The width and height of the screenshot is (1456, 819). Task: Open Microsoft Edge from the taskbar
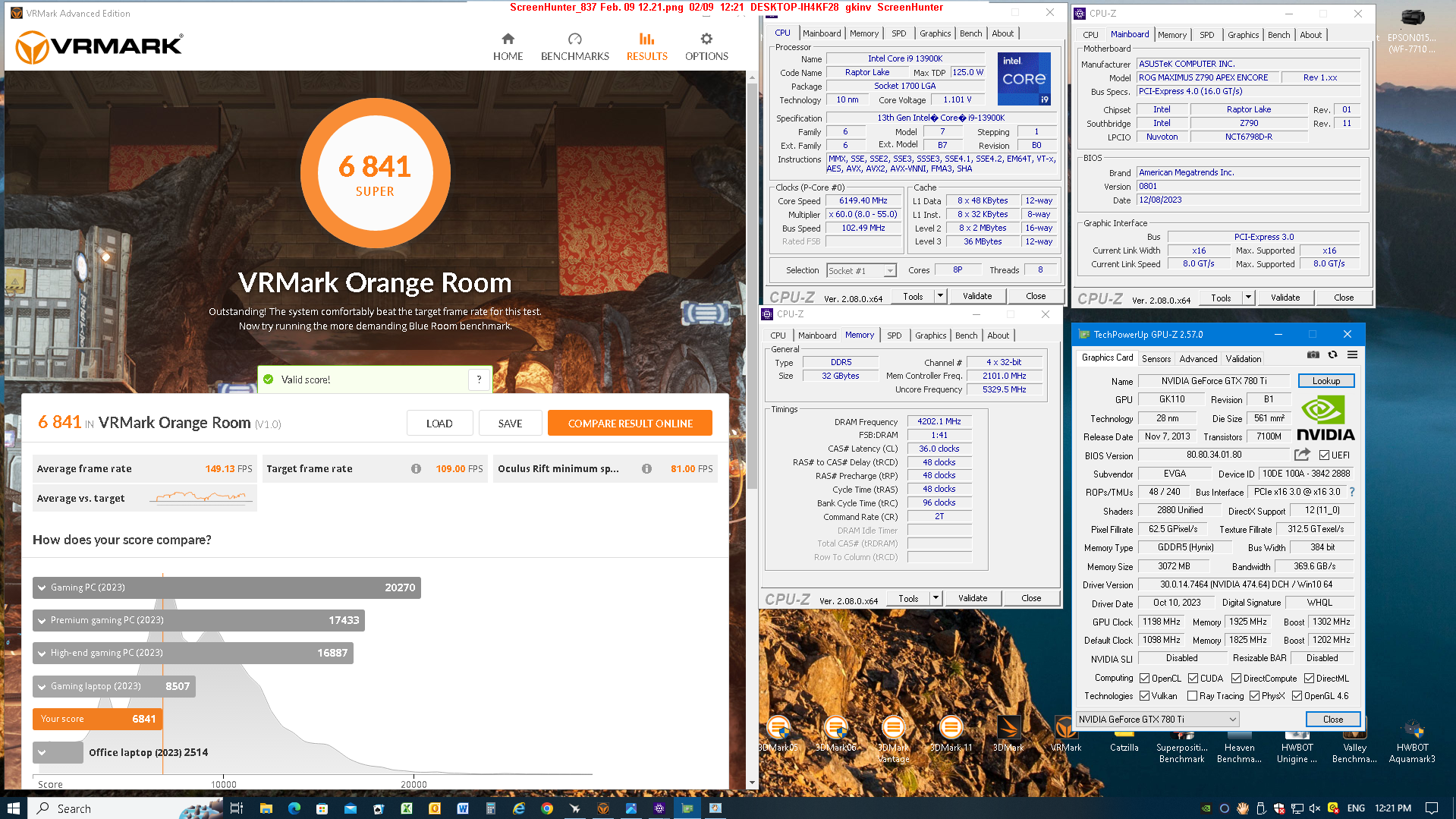(294, 808)
